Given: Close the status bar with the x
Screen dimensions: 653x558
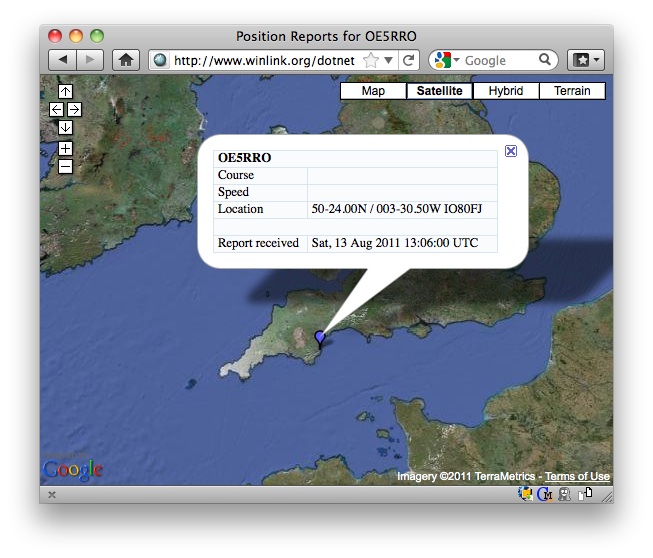Looking at the screenshot, I should (52, 495).
